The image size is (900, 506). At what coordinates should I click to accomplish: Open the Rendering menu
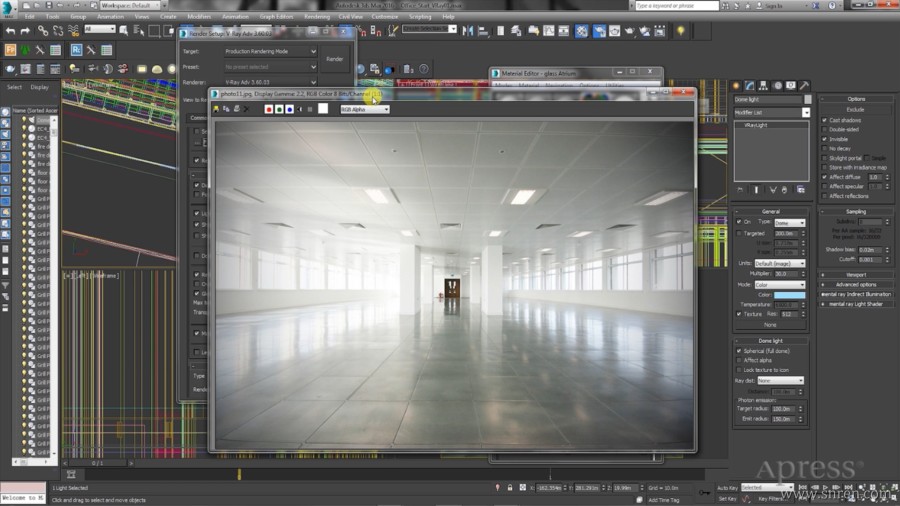coord(317,17)
